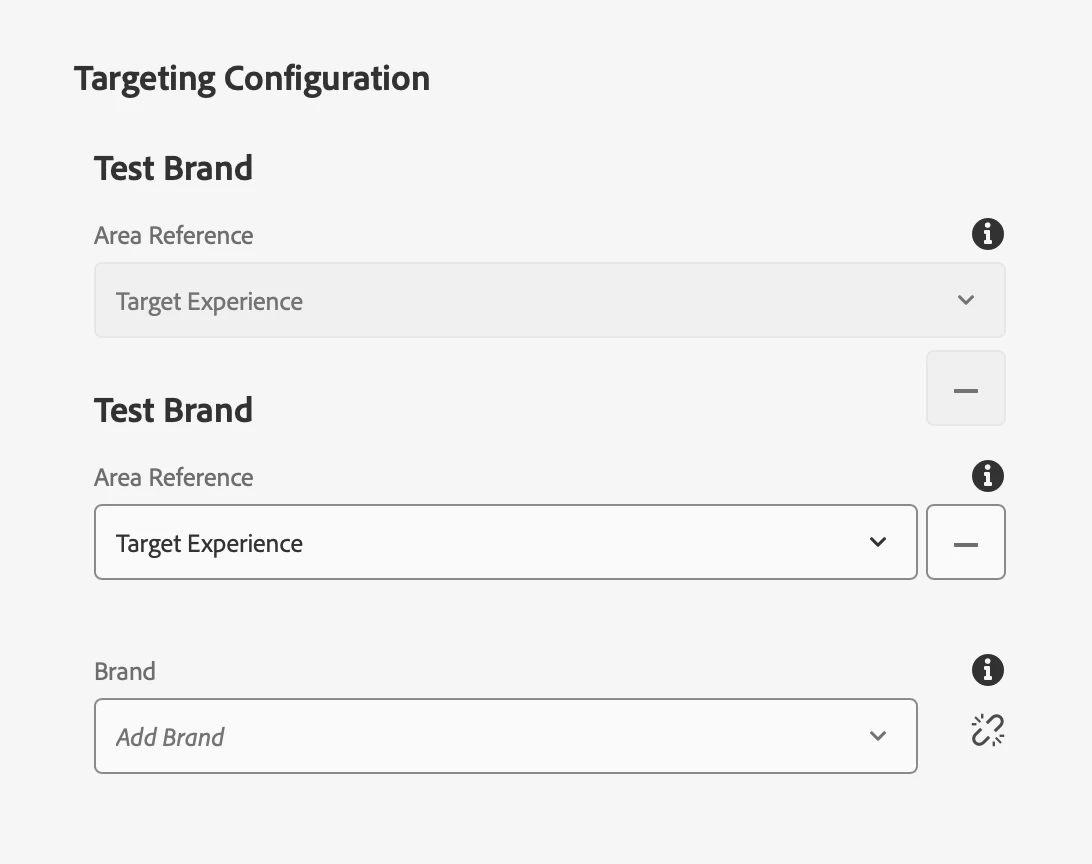Remove entry using minus beside editable Target Experience
This screenshot has width=1092, height=864.
point(965,543)
